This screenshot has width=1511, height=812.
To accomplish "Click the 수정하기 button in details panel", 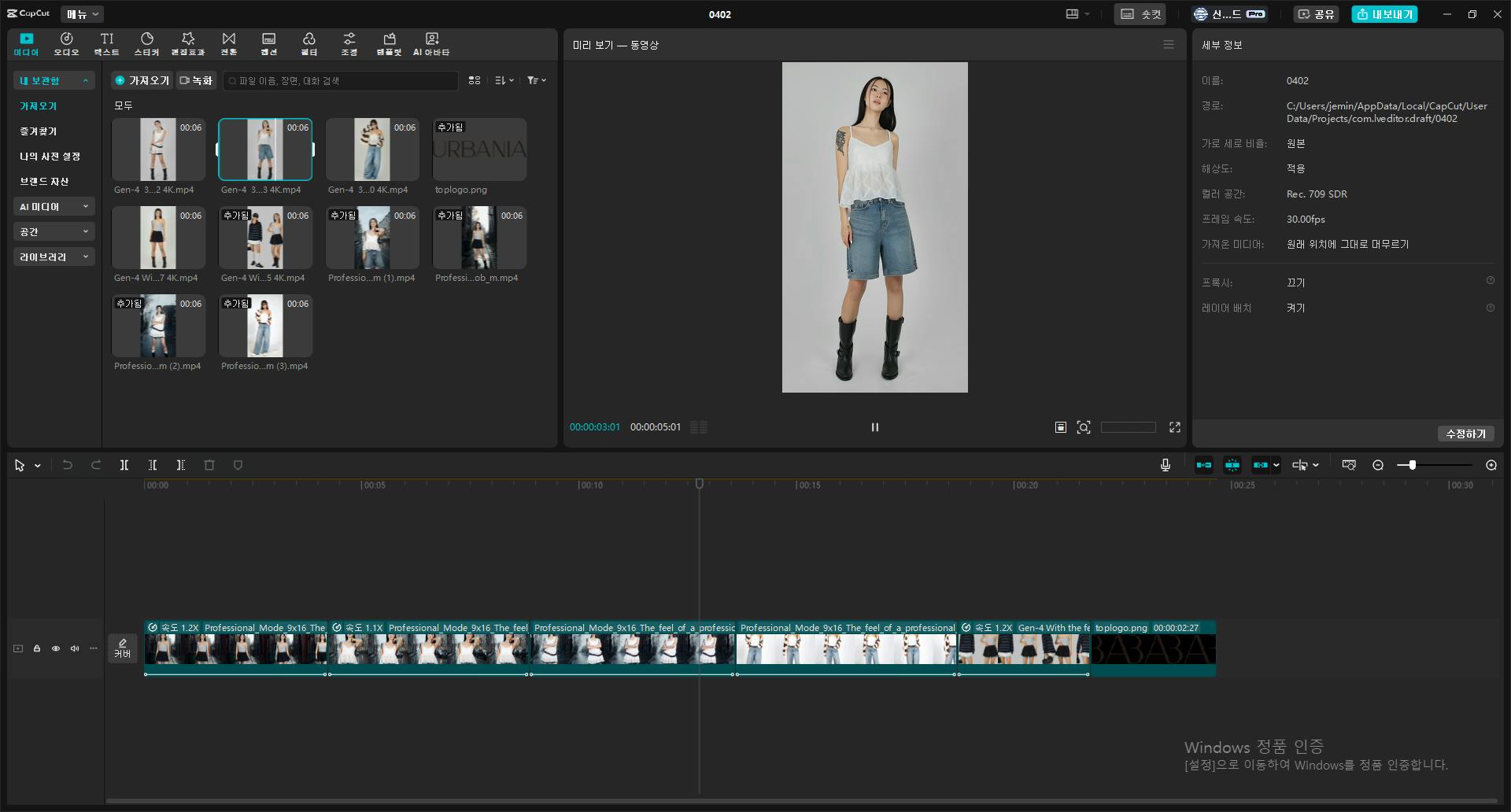I will [x=1465, y=434].
